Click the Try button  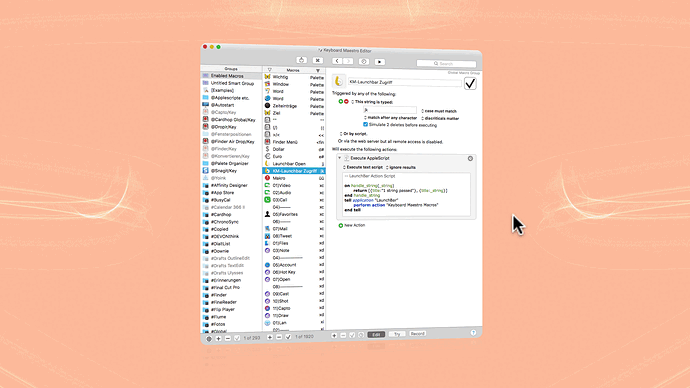[x=397, y=334]
